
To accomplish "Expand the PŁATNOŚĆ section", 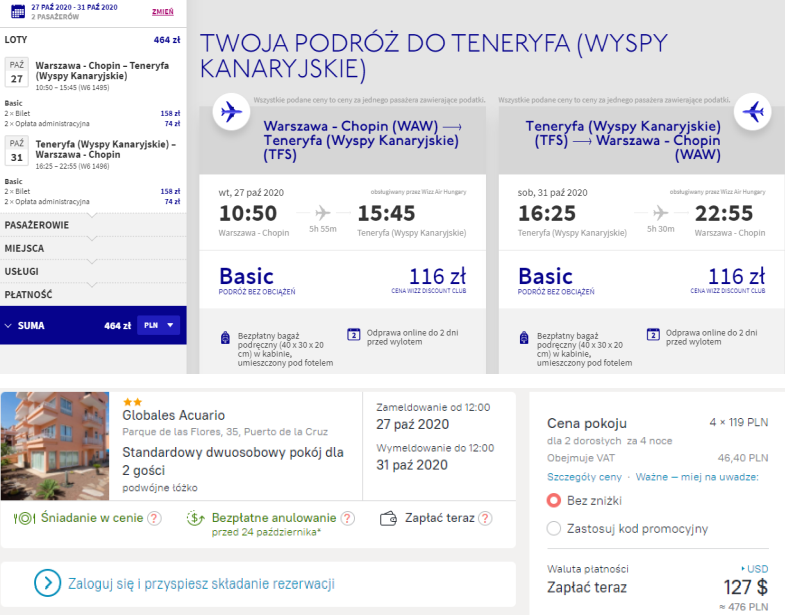I will point(93,294).
